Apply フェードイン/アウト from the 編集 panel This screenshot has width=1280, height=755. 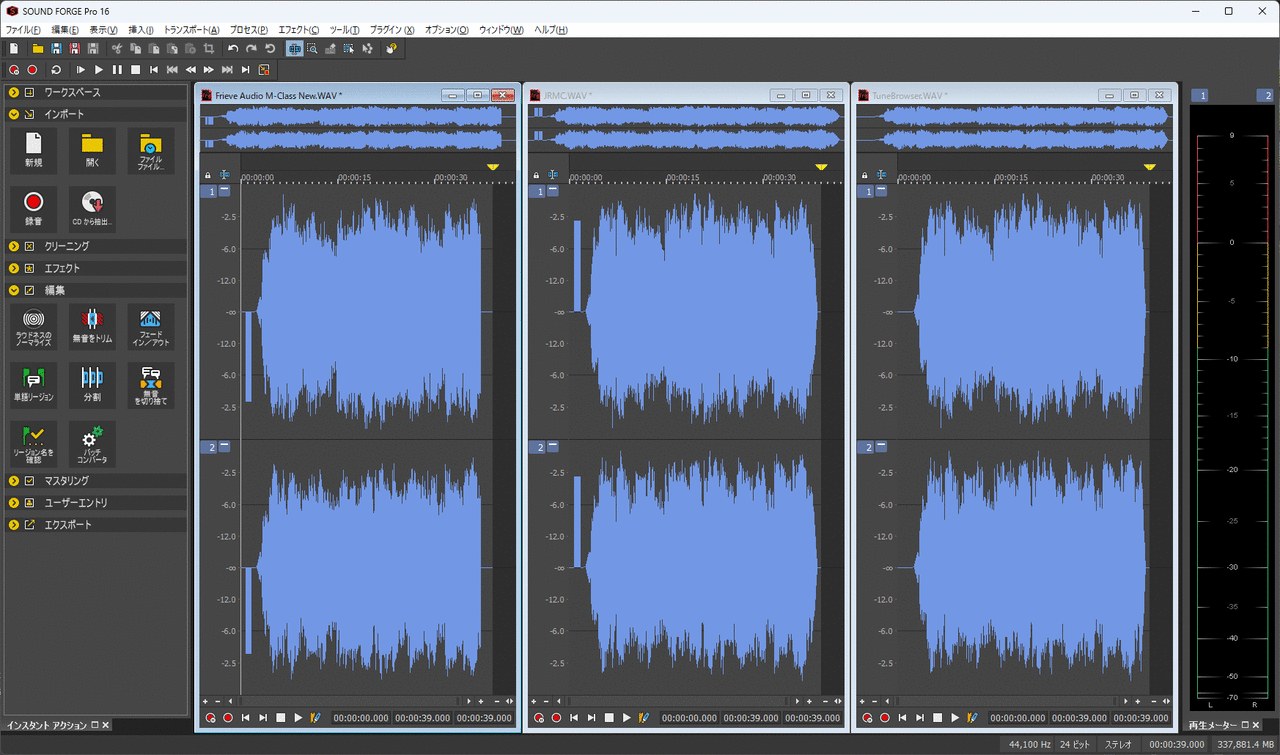150,327
